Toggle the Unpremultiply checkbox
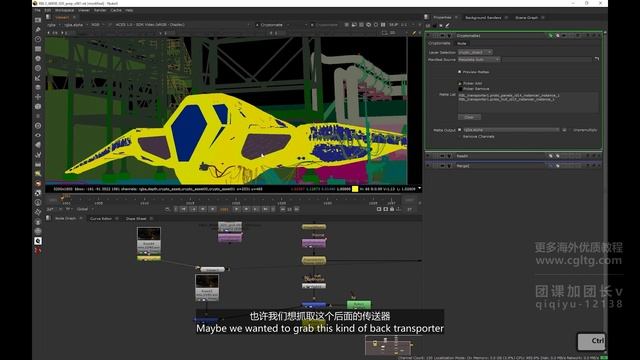Viewport: 640px width, 360px height. (571, 130)
